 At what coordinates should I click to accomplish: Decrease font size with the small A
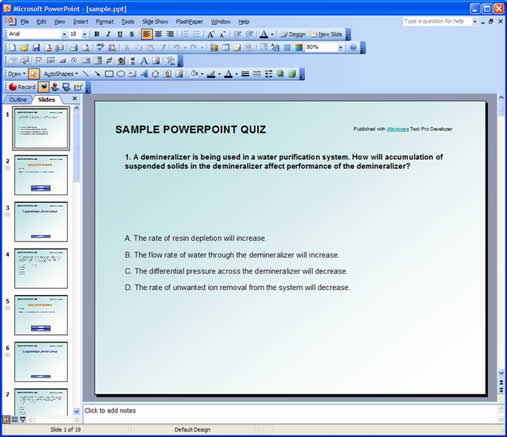click(x=223, y=34)
